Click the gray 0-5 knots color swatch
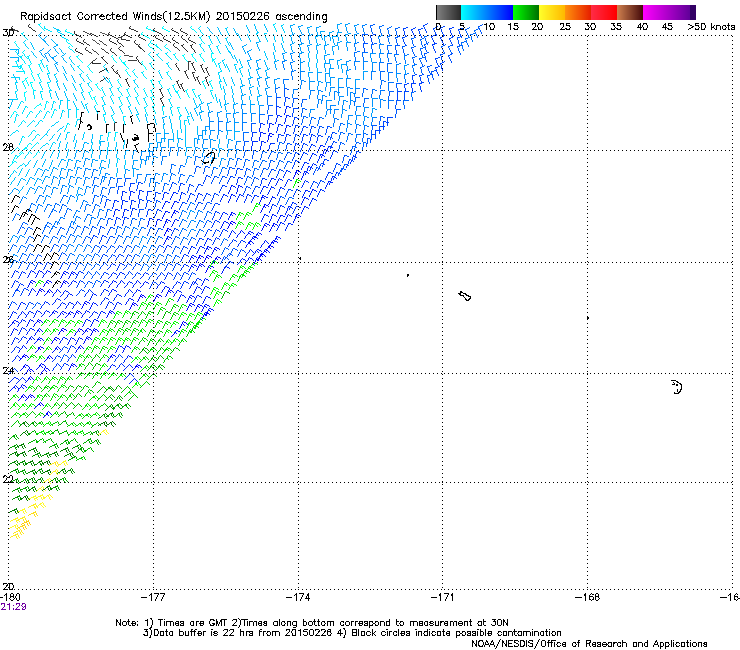This screenshot has width=740, height=650. (448, 12)
